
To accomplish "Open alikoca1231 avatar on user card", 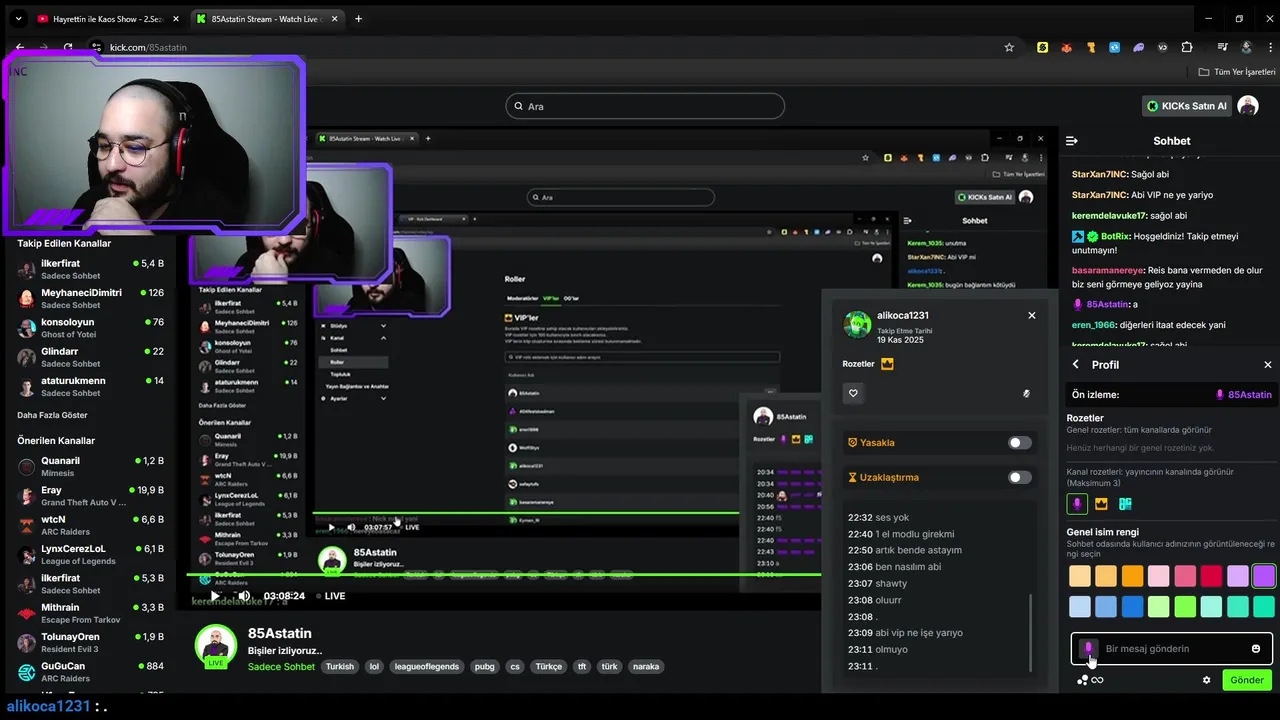I will pos(857,325).
